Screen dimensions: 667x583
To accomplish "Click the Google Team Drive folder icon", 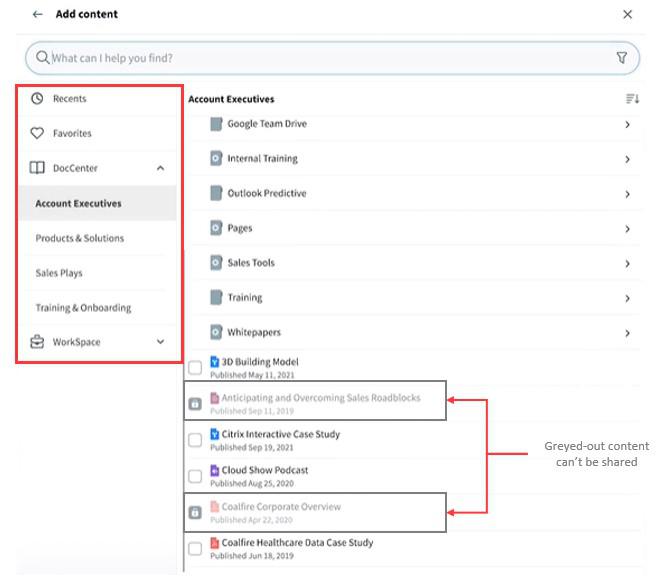I will (216, 124).
